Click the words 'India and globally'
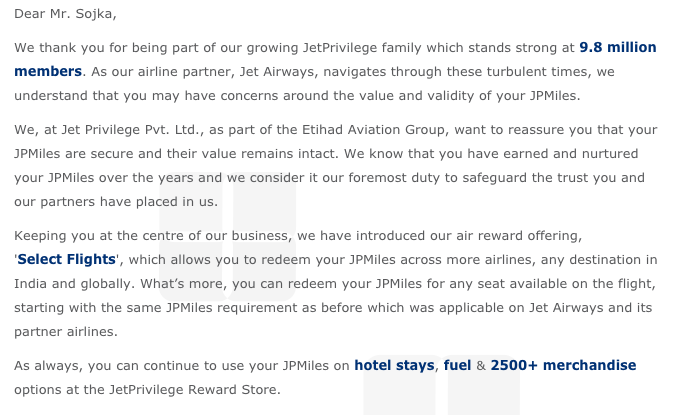The image size is (675, 415). coord(74,283)
